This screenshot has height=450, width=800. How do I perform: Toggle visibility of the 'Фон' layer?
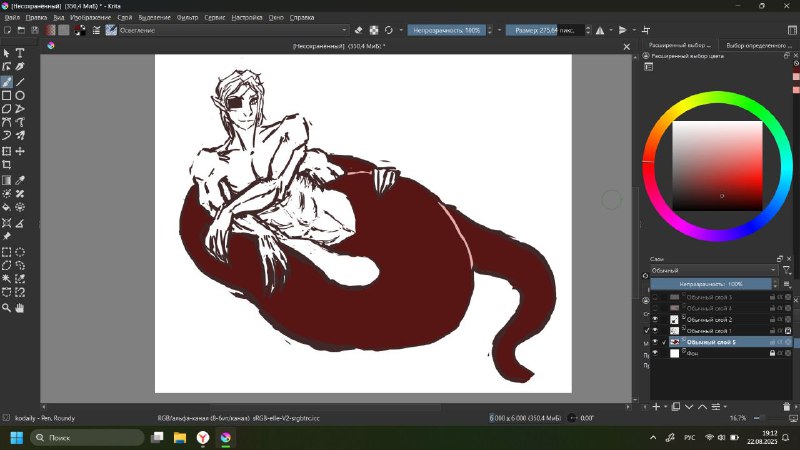click(x=655, y=353)
